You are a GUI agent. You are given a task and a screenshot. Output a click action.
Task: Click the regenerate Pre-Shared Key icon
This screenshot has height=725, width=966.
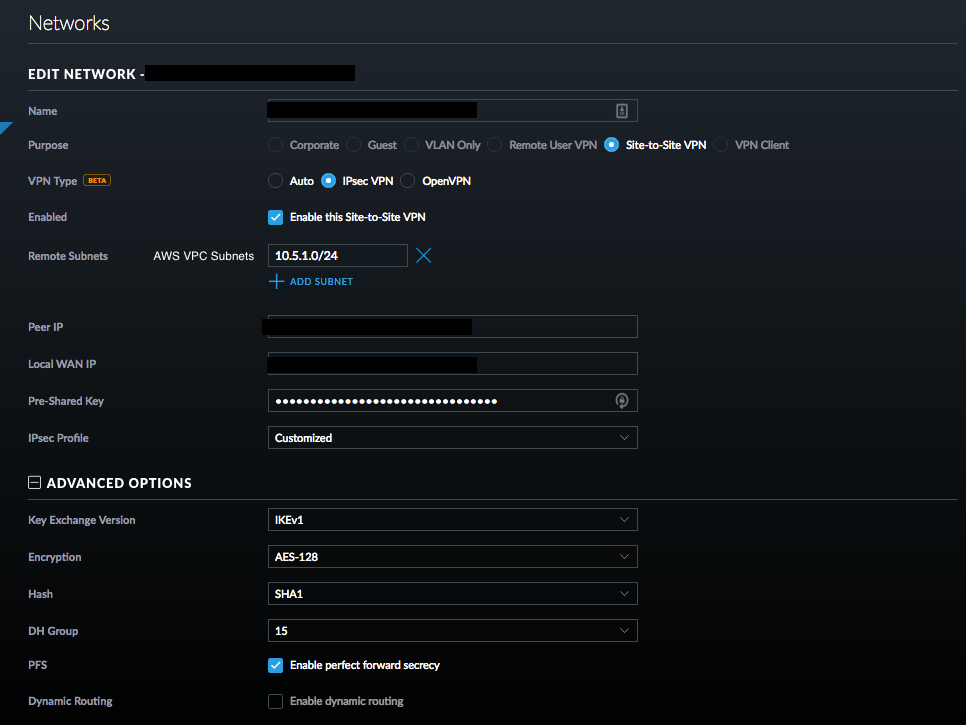click(621, 401)
